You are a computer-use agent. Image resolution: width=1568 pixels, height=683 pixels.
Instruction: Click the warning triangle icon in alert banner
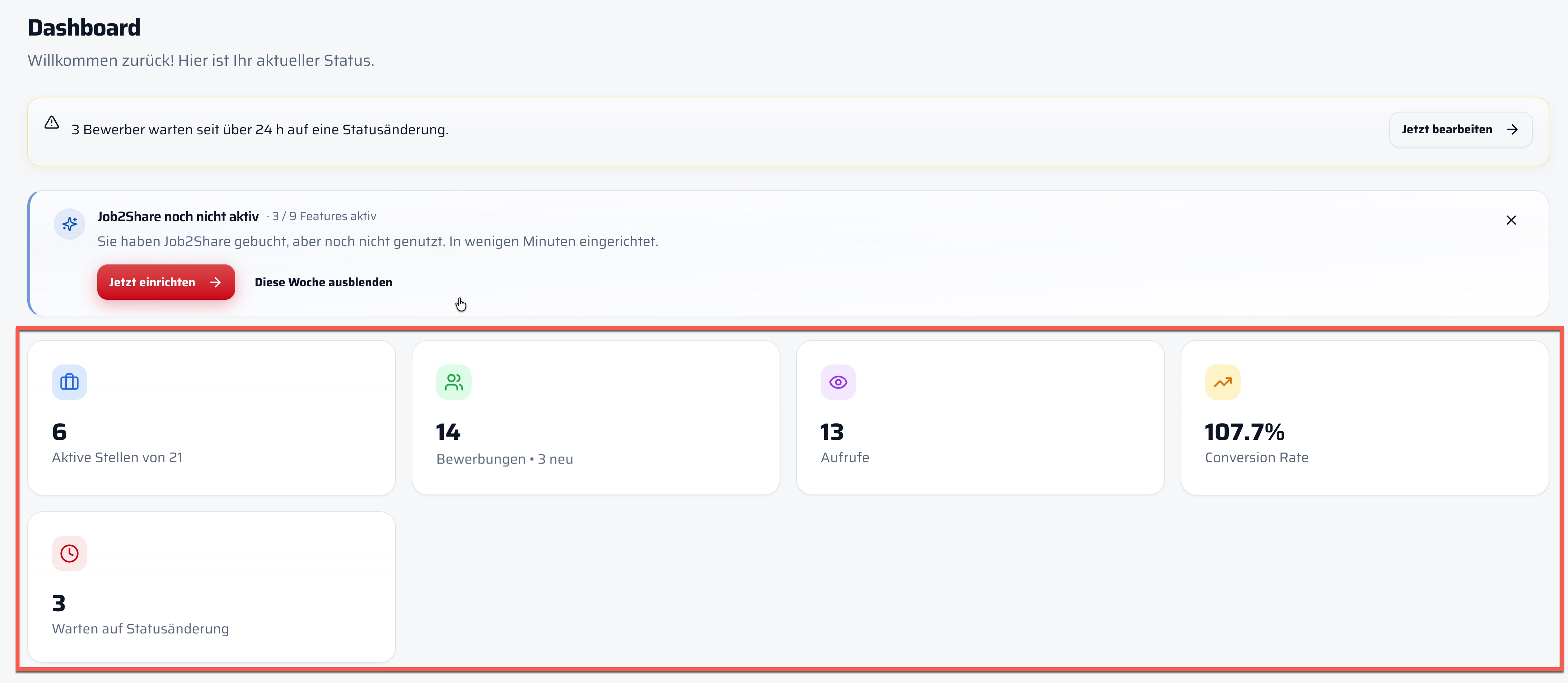[52, 122]
